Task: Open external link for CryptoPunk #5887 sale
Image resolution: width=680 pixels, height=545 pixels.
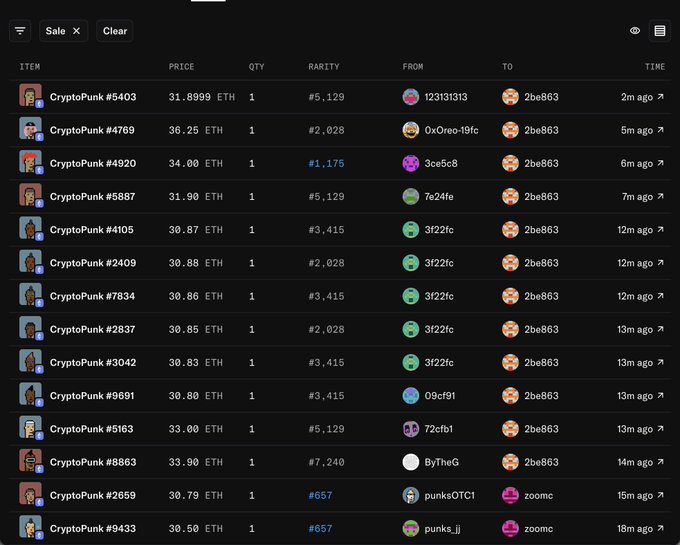Action: tap(660, 196)
